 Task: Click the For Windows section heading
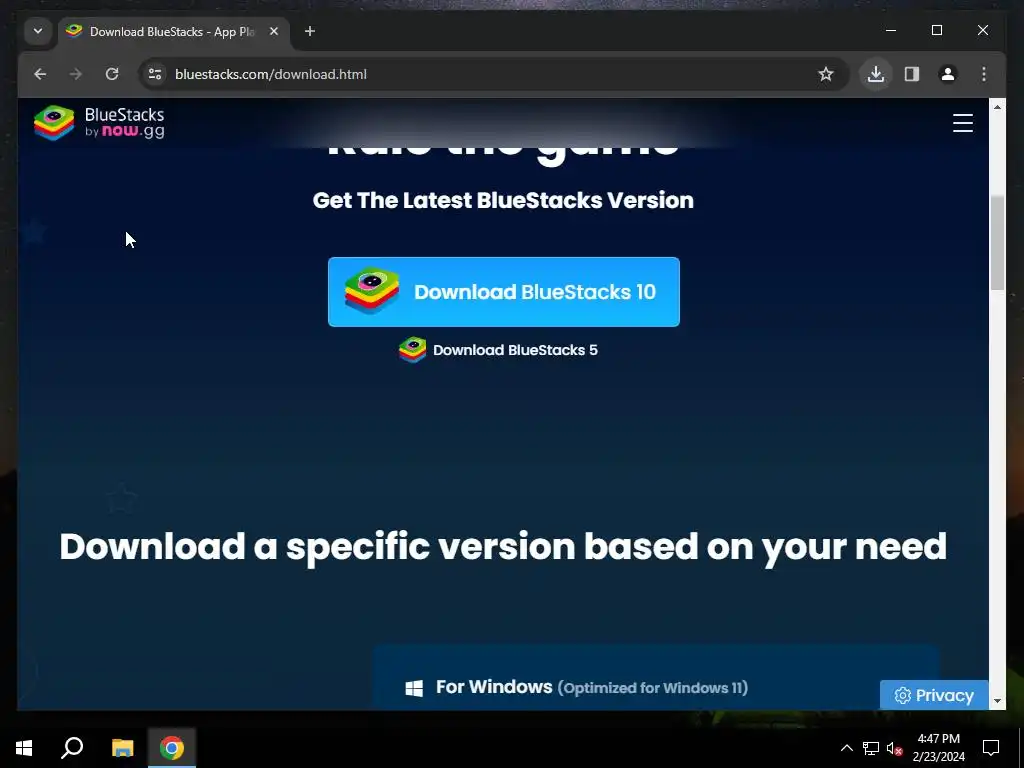[592, 687]
